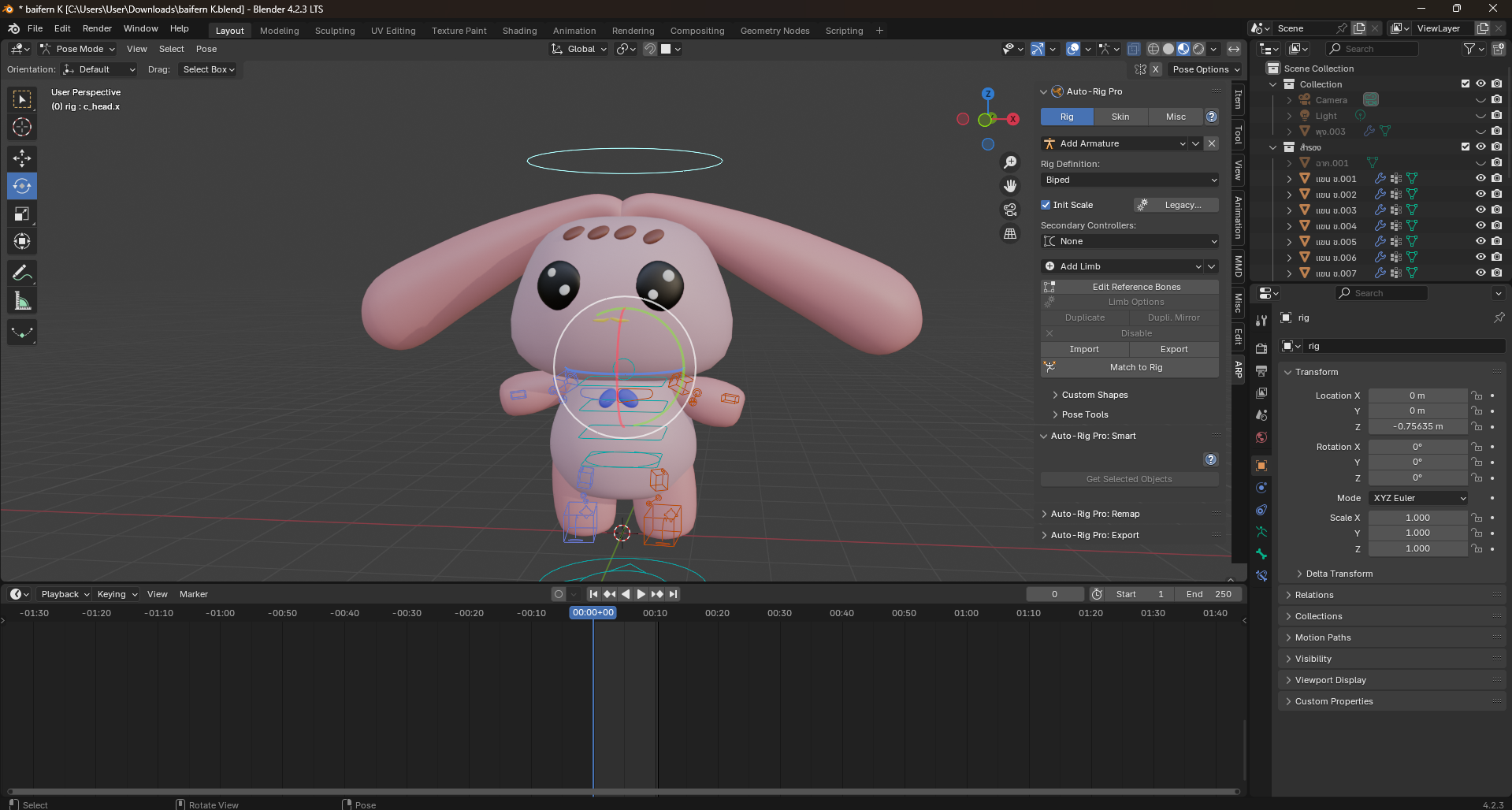This screenshot has width=1512, height=810.
Task: Click the Scale X value slider
Action: 1417,518
